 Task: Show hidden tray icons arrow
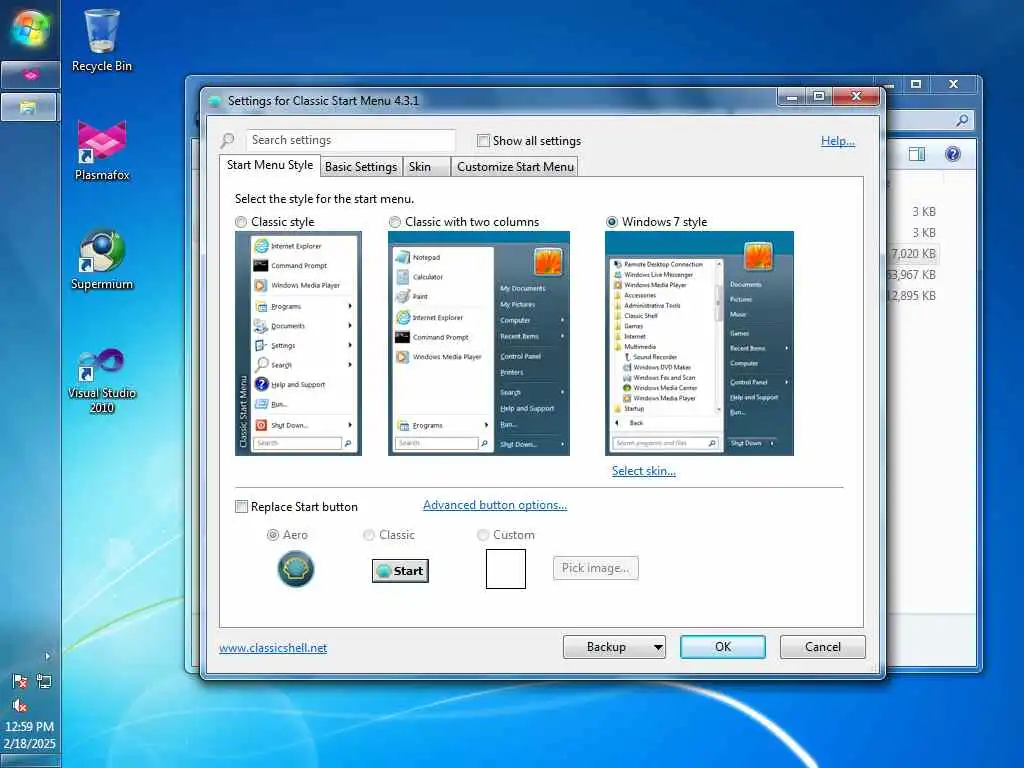tap(47, 656)
